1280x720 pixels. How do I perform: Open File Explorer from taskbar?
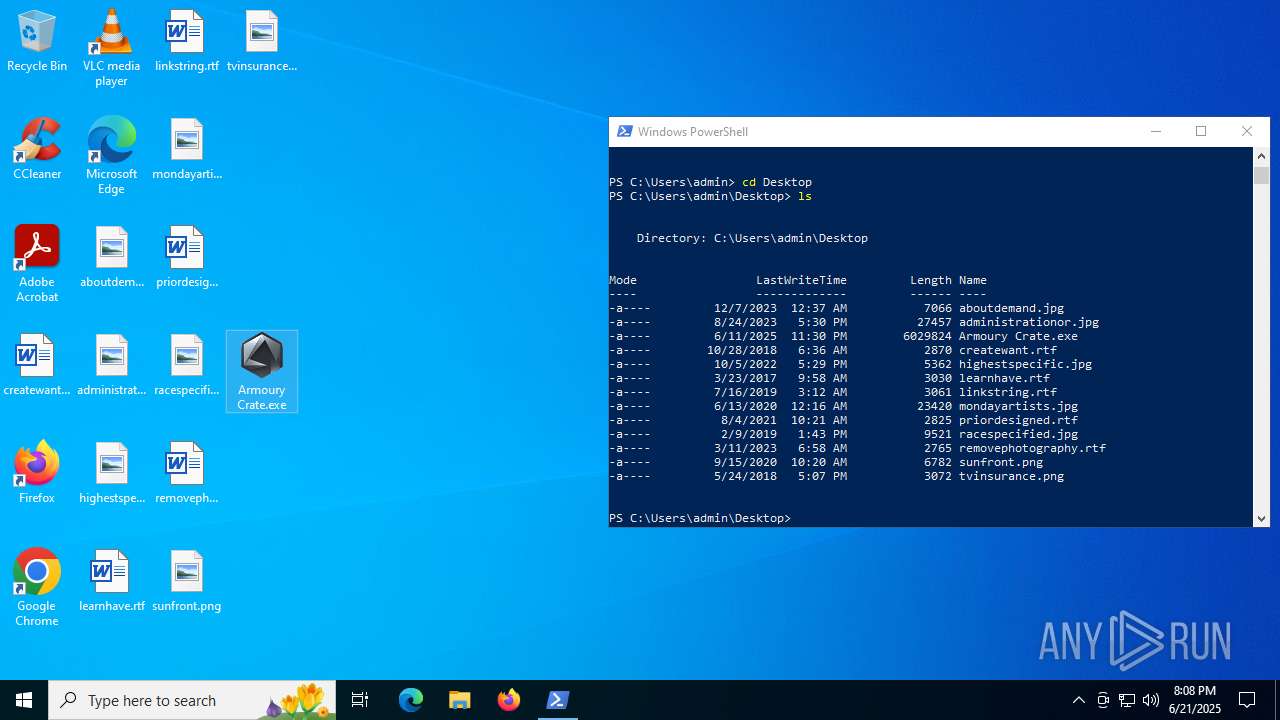click(x=460, y=700)
